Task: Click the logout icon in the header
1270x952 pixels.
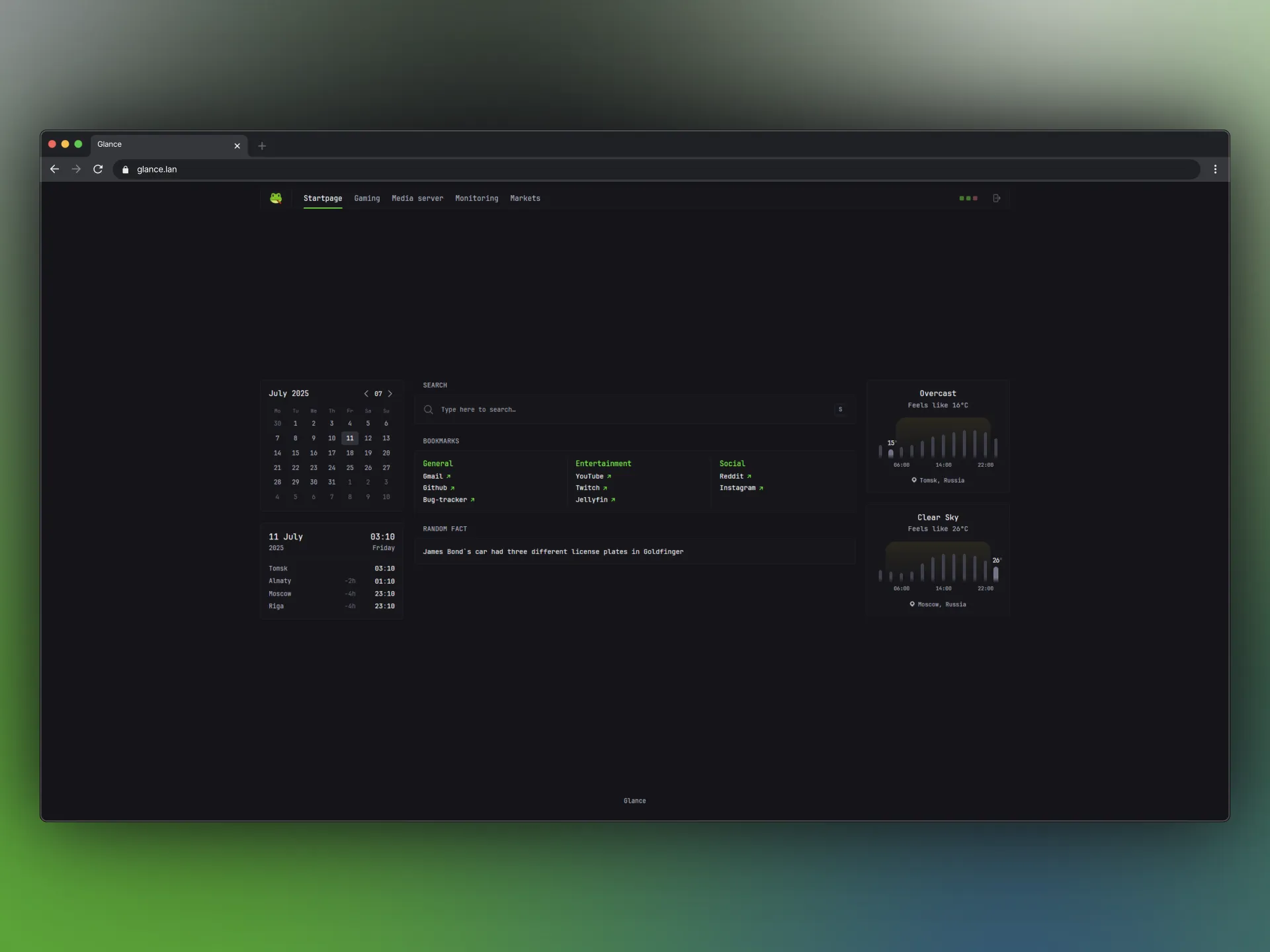Action: coord(997,198)
